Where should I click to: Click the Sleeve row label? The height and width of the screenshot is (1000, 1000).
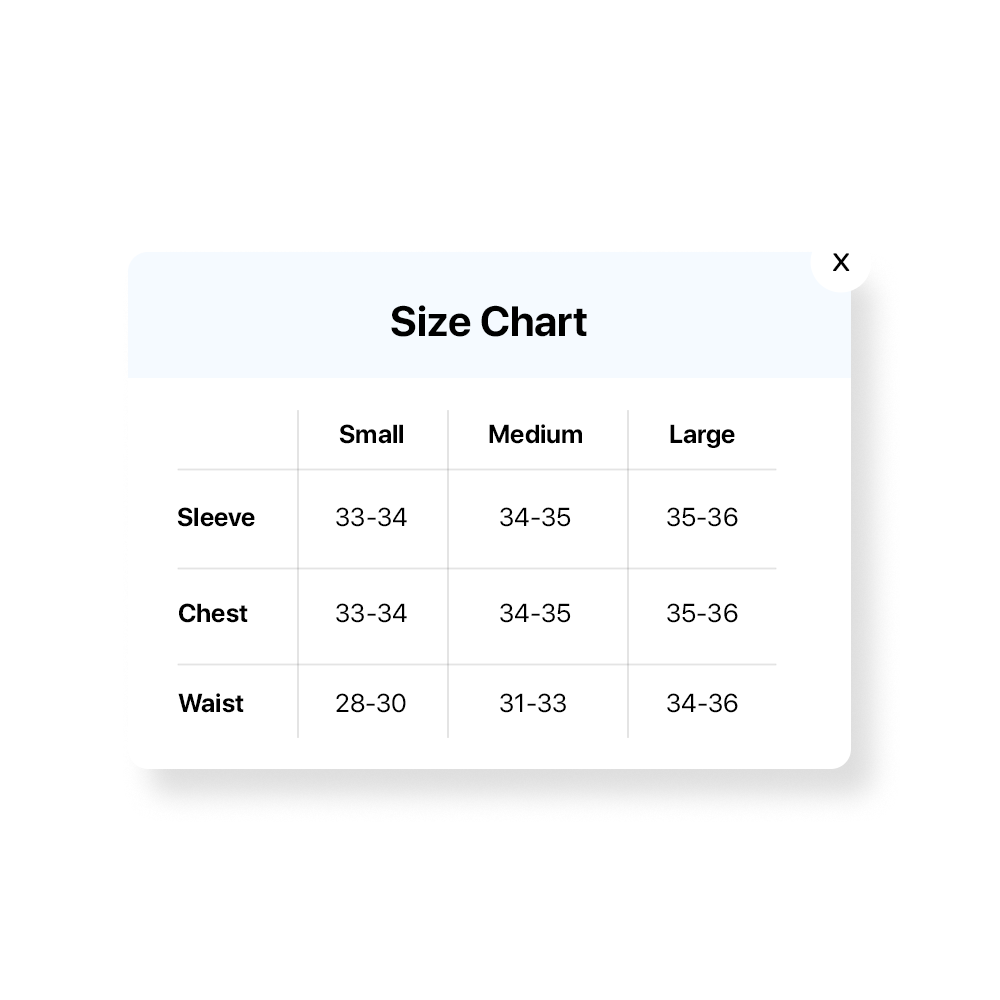point(216,517)
